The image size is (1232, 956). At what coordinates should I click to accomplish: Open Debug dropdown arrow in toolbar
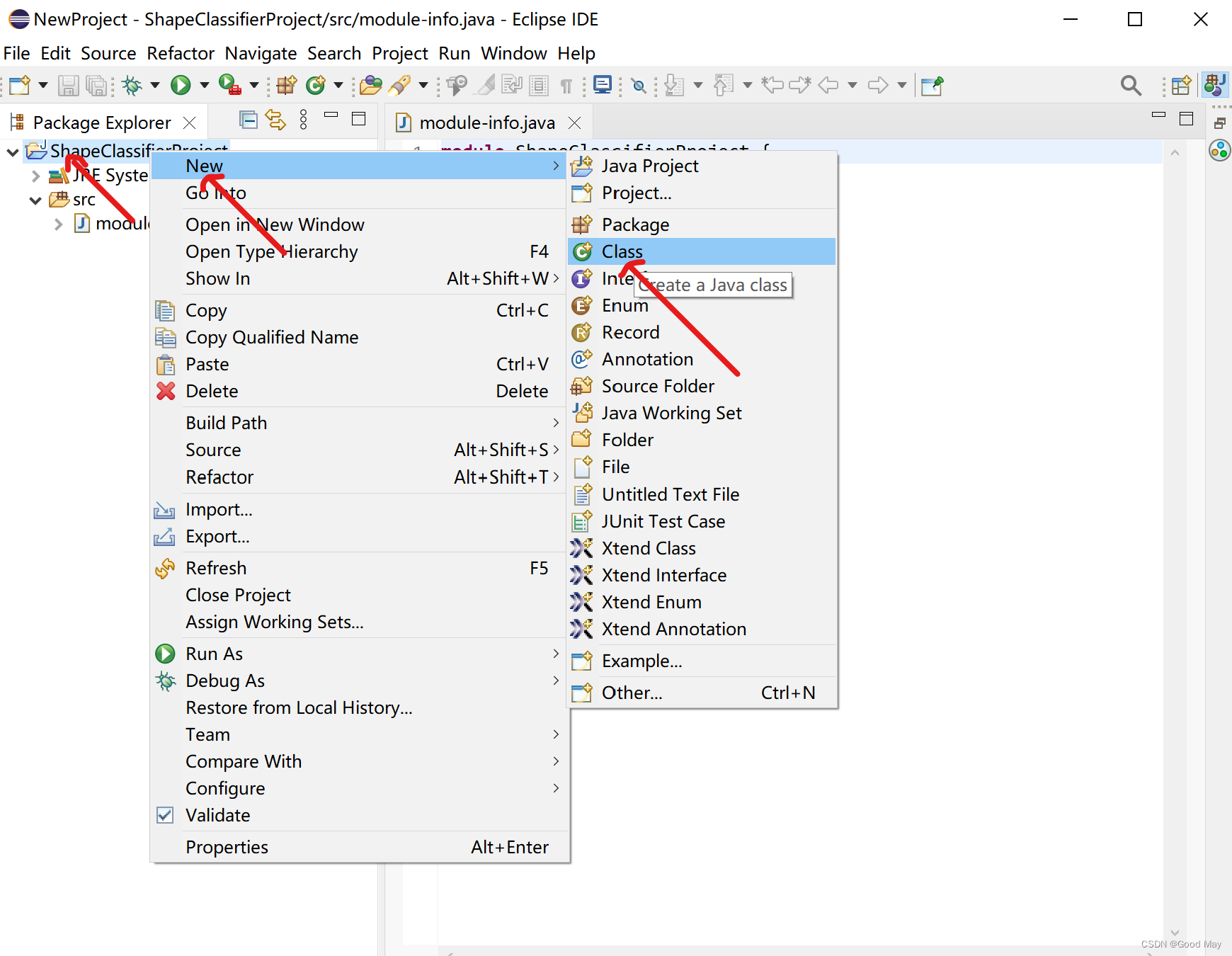click(x=154, y=86)
